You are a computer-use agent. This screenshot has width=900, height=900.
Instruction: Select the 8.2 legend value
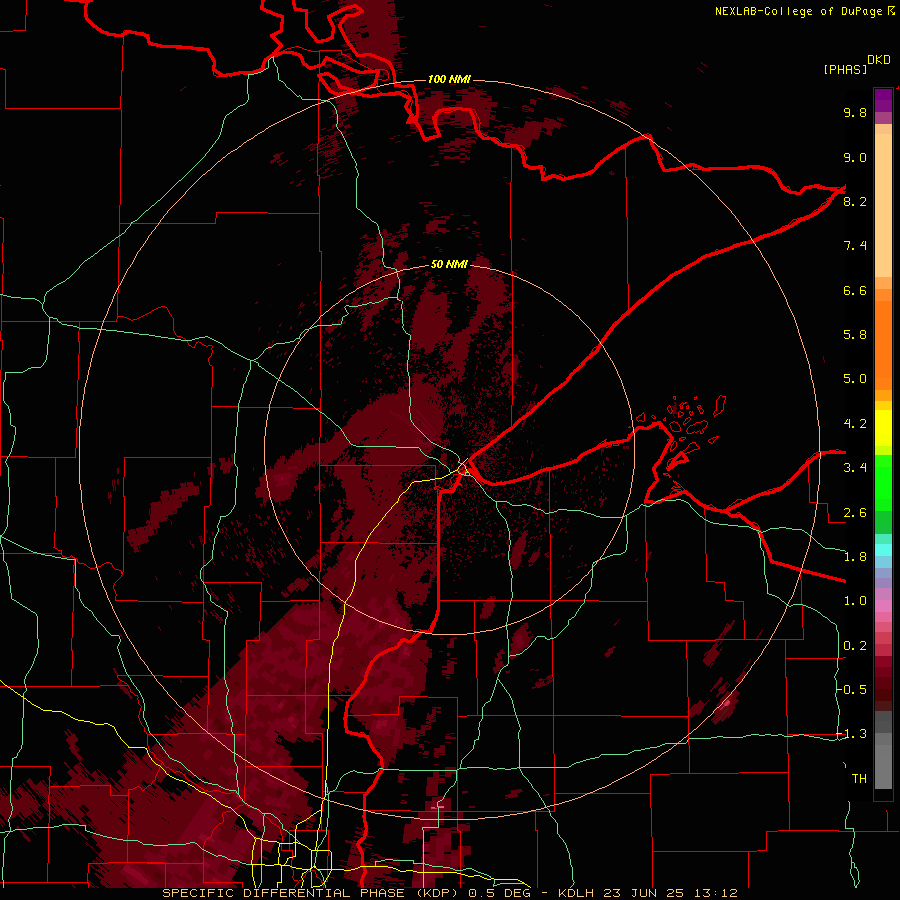pos(855,201)
